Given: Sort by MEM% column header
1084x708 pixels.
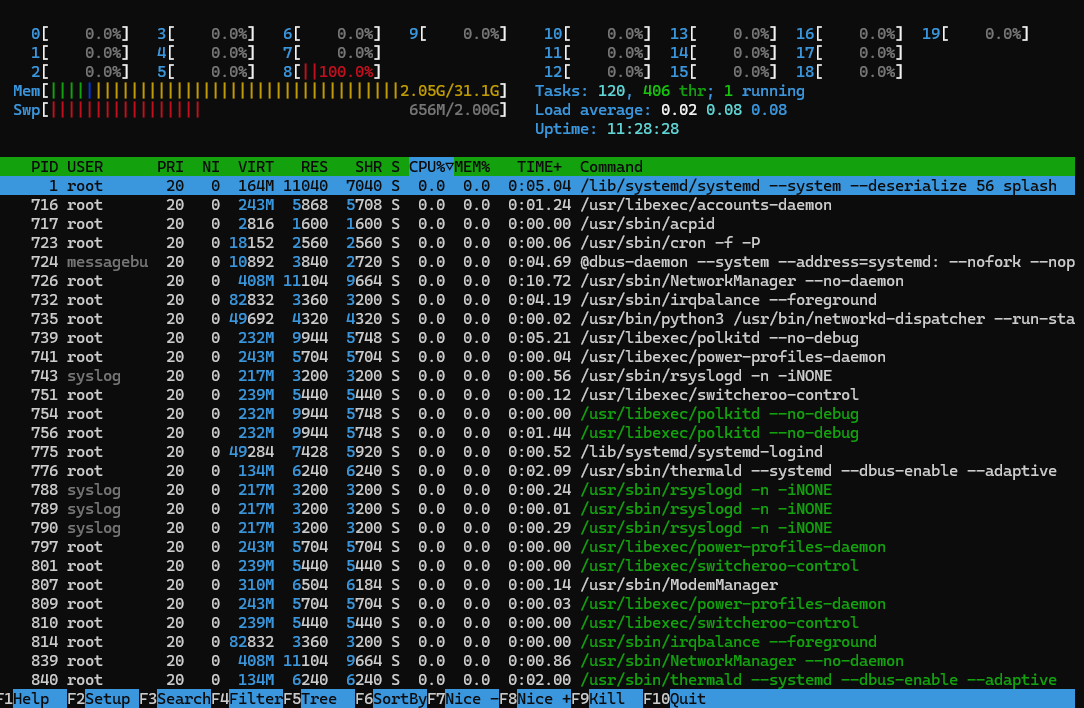Looking at the screenshot, I should [x=472, y=167].
